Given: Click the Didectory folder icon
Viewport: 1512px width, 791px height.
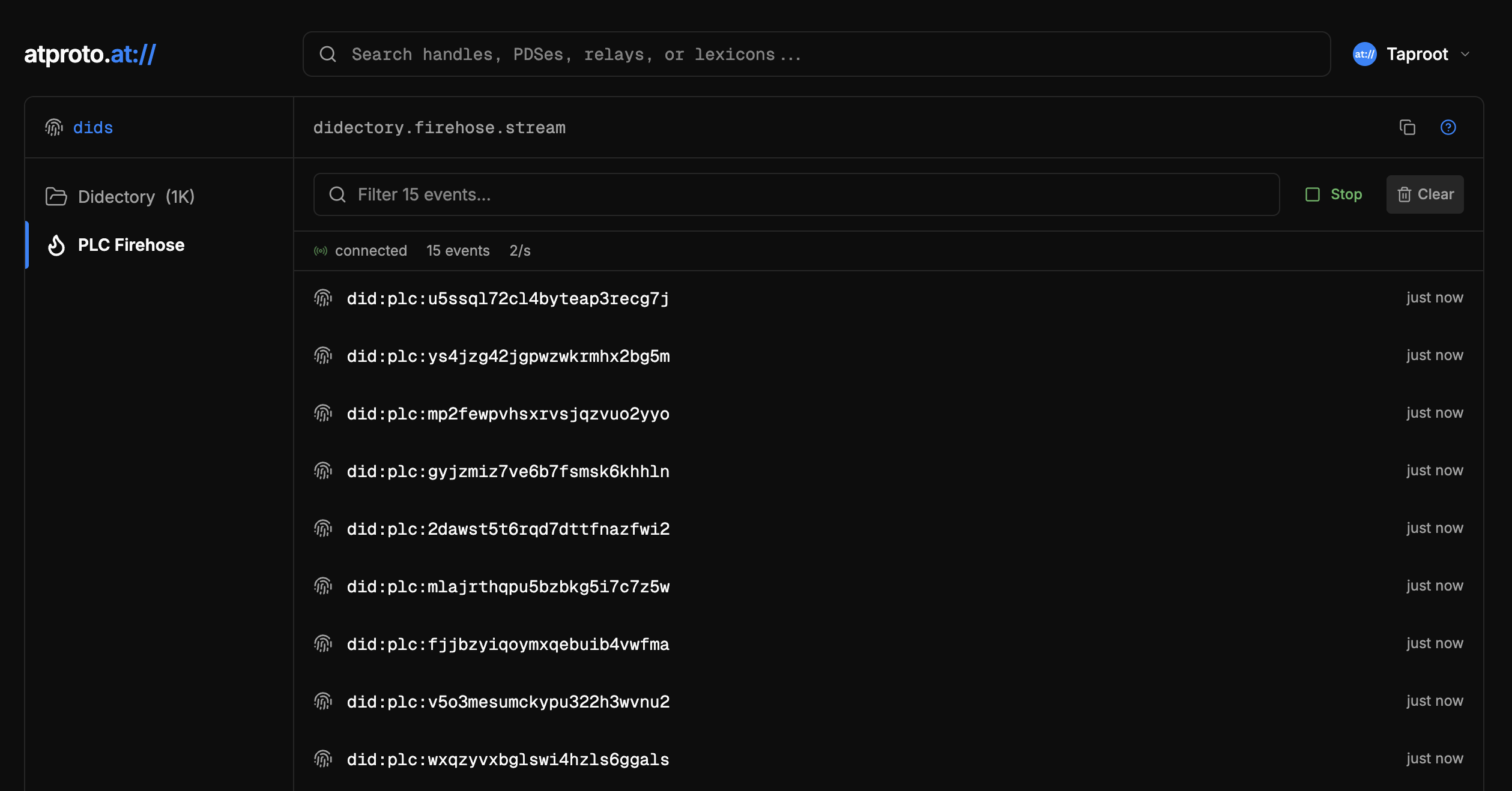Looking at the screenshot, I should (56, 197).
